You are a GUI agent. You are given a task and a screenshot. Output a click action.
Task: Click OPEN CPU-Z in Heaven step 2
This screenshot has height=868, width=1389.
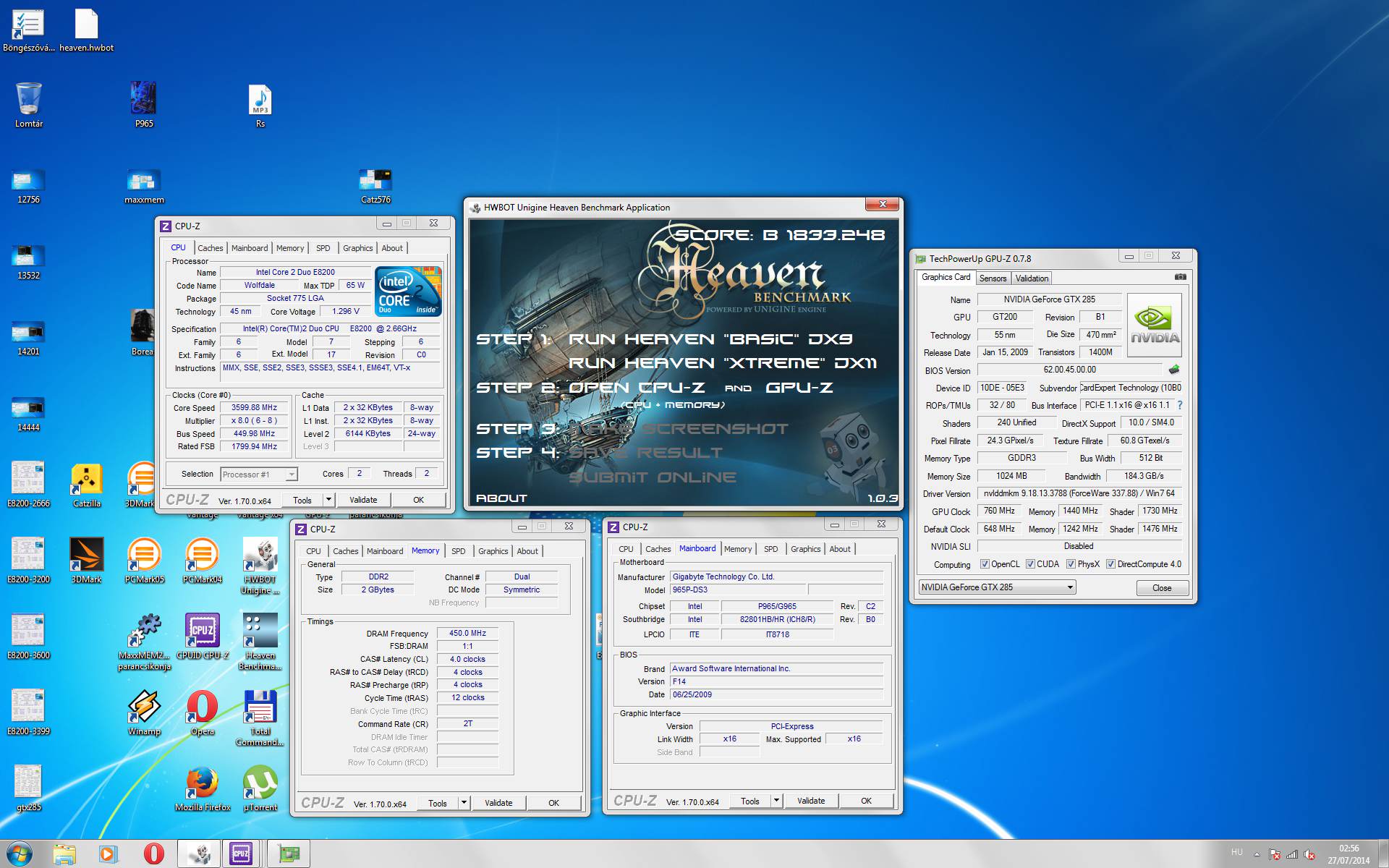tap(637, 388)
